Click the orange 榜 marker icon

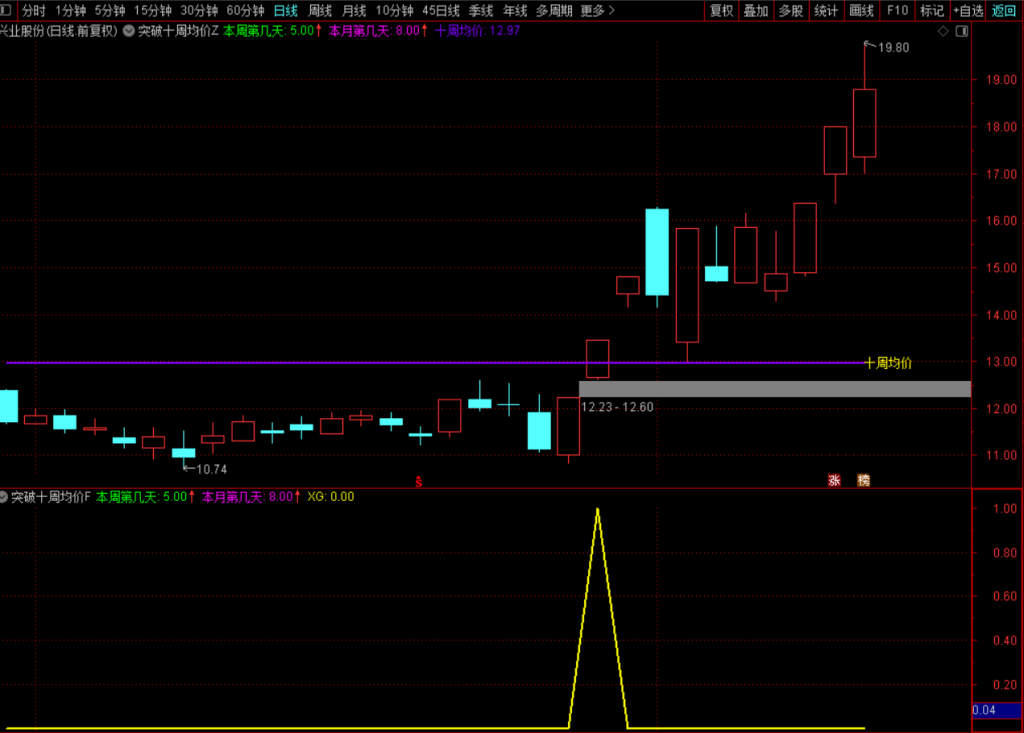[863, 480]
